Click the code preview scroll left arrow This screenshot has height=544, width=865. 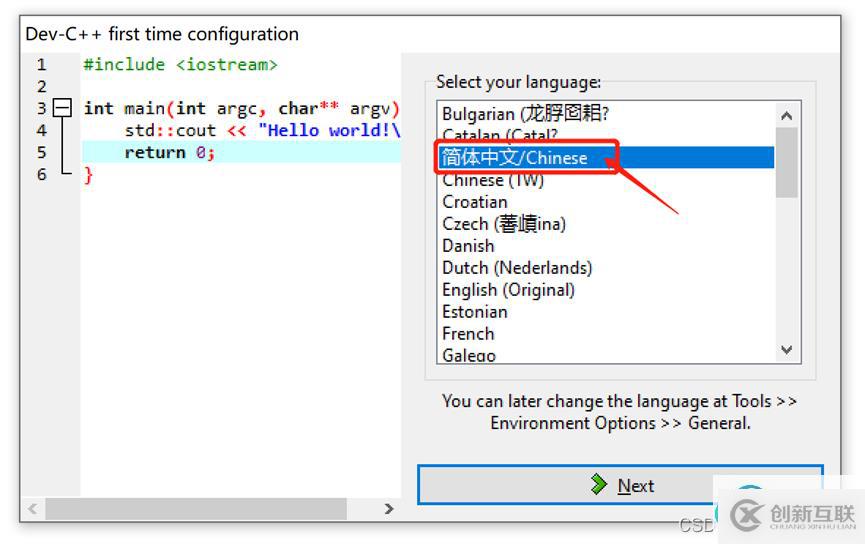tap(33, 508)
